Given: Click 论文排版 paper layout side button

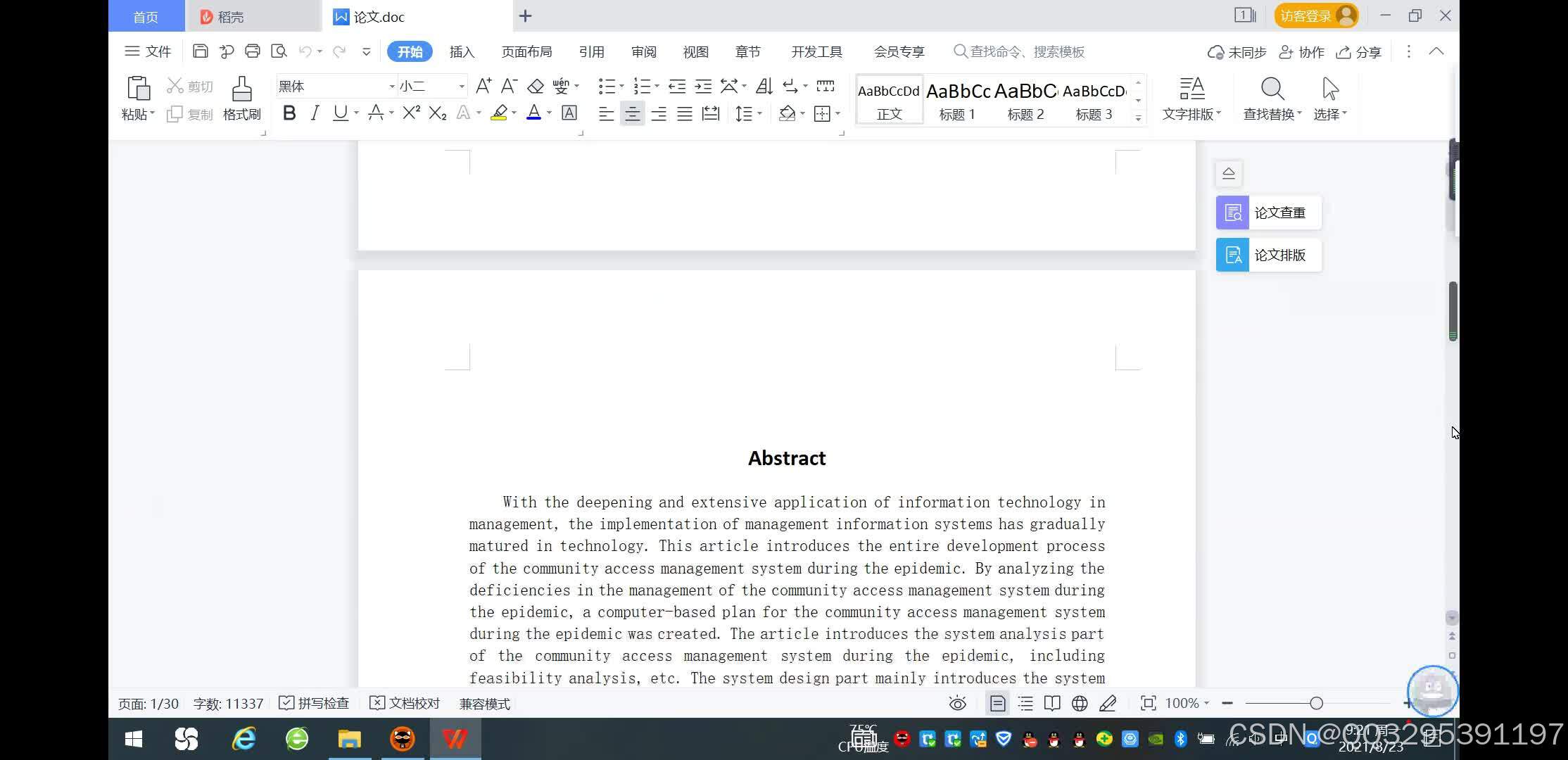Looking at the screenshot, I should 1269,255.
